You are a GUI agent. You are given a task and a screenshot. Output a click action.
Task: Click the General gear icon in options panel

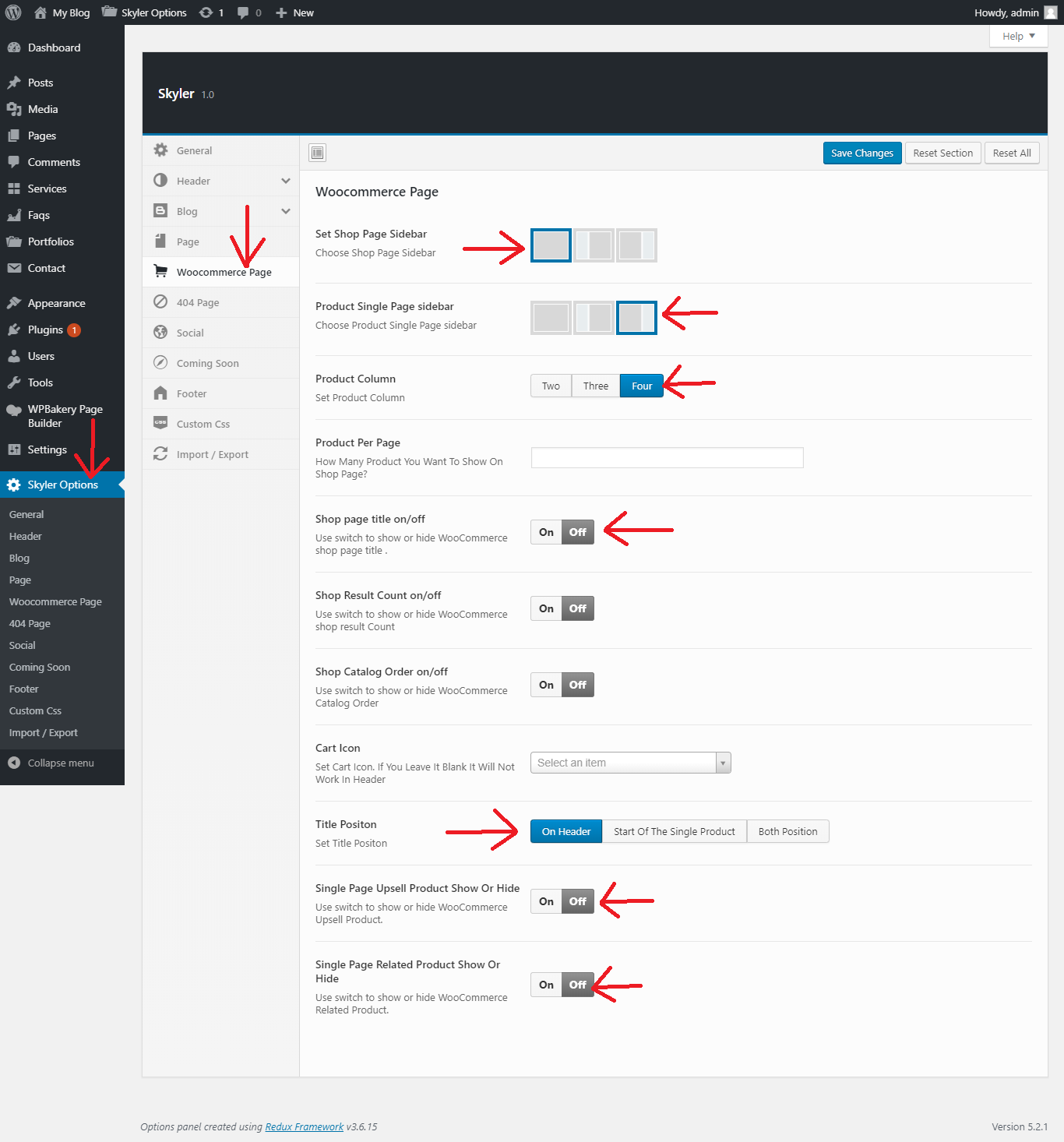click(x=160, y=150)
